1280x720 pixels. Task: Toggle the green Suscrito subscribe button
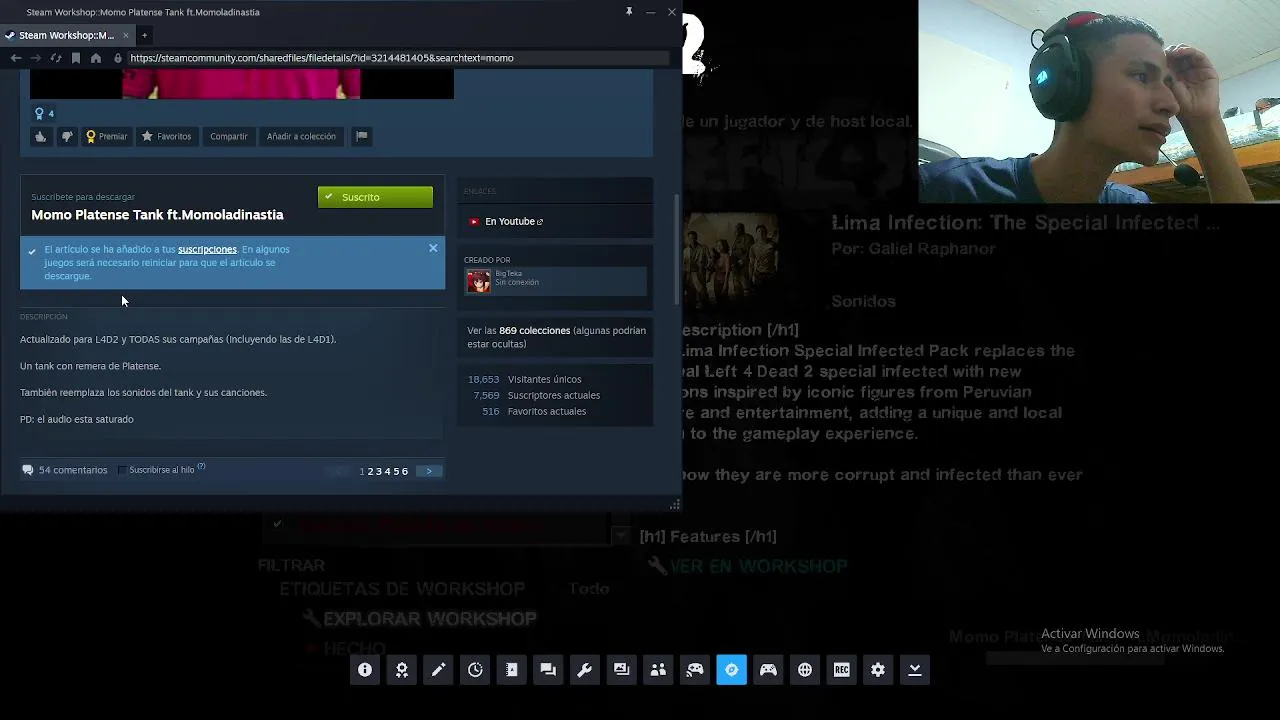(375, 197)
